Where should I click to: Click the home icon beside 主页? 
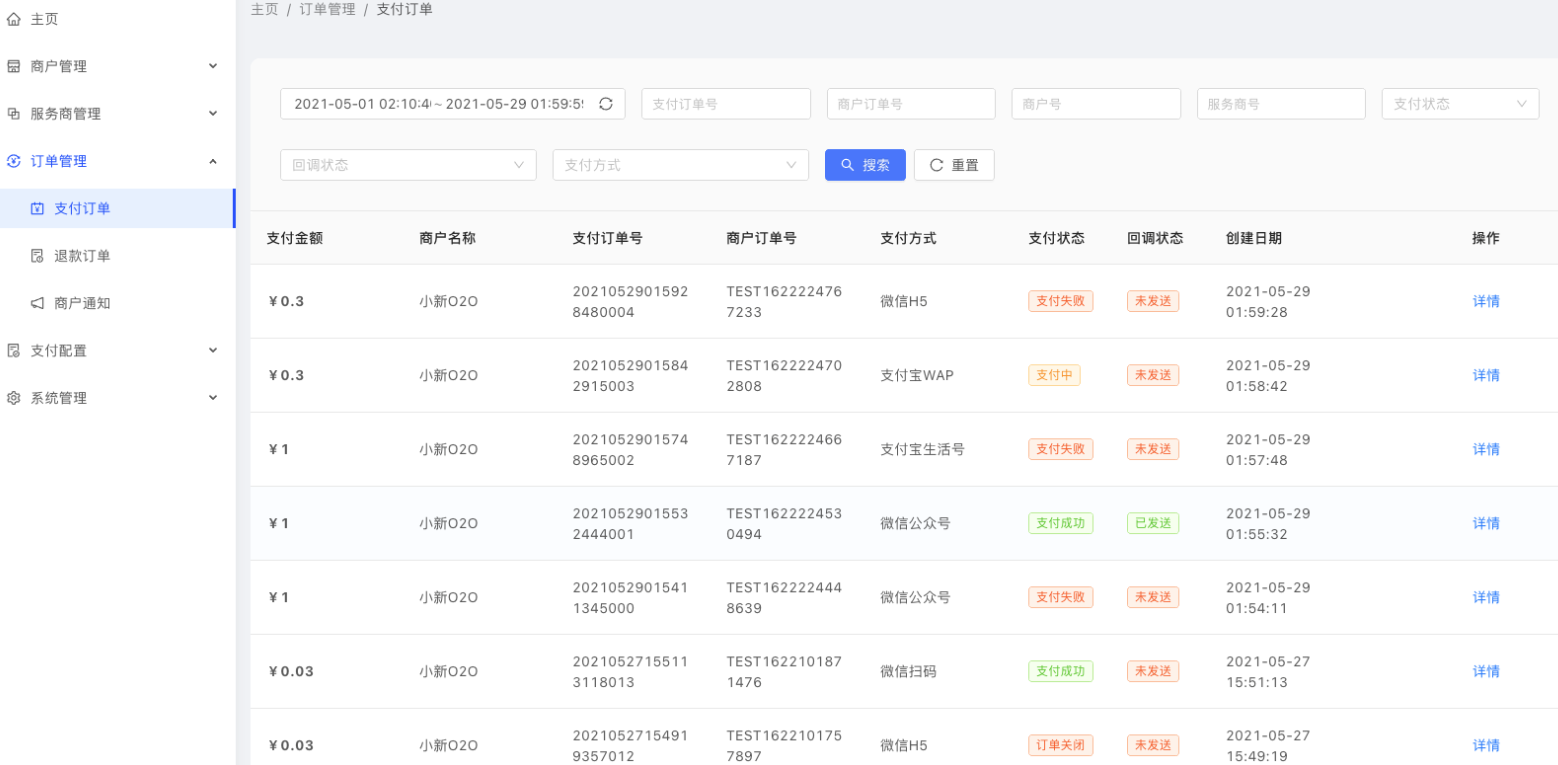tap(14, 19)
